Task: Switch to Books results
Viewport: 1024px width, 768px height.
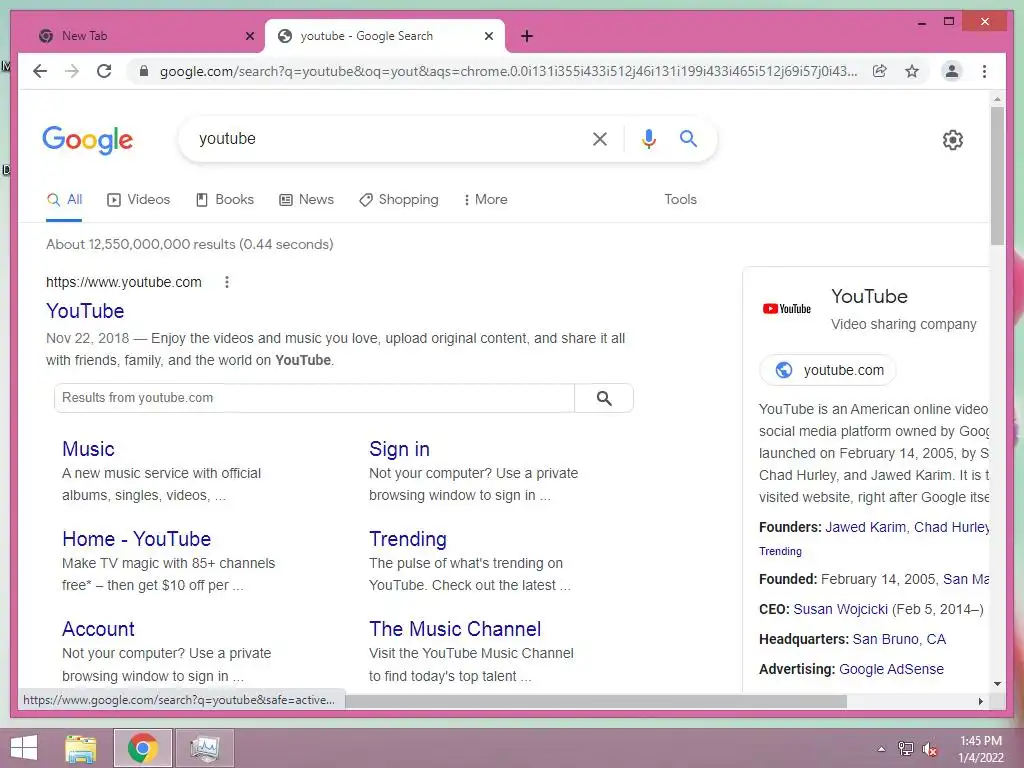Action: (x=225, y=200)
